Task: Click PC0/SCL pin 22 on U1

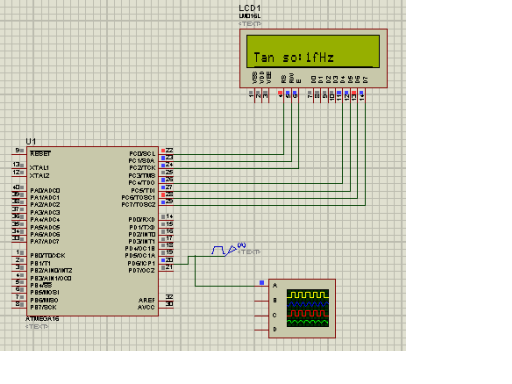Action: (166, 152)
